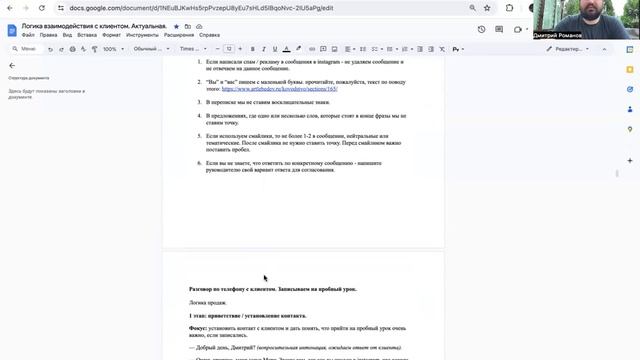The image size is (640, 360).
Task: Open numbered list options
Action: (x=407, y=49)
